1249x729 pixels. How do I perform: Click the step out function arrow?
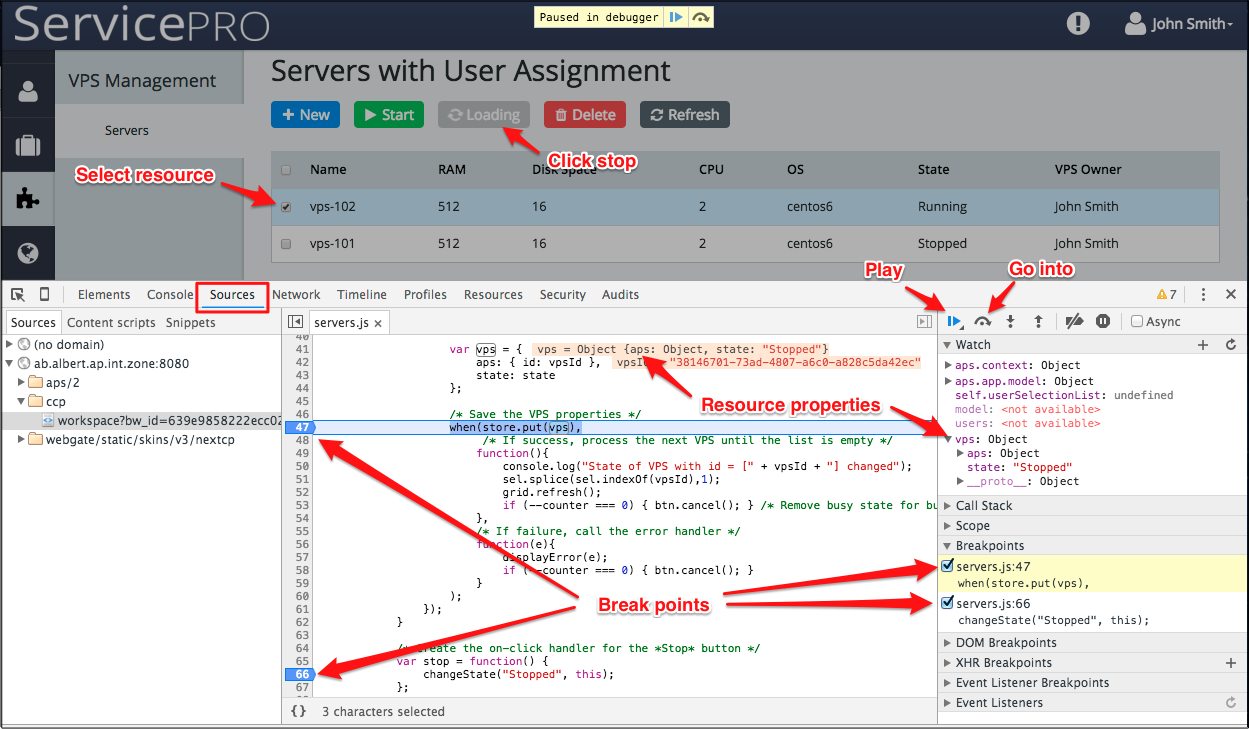tap(1038, 322)
